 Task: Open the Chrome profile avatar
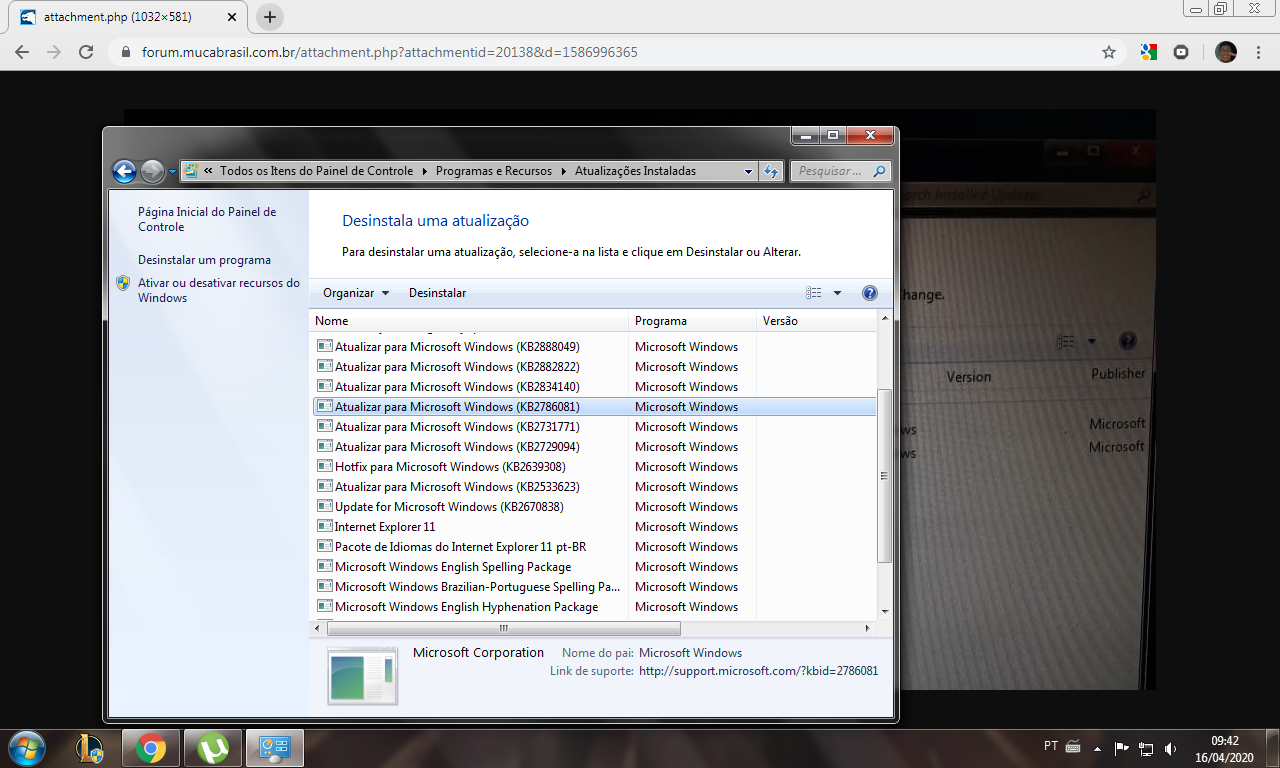1225,52
